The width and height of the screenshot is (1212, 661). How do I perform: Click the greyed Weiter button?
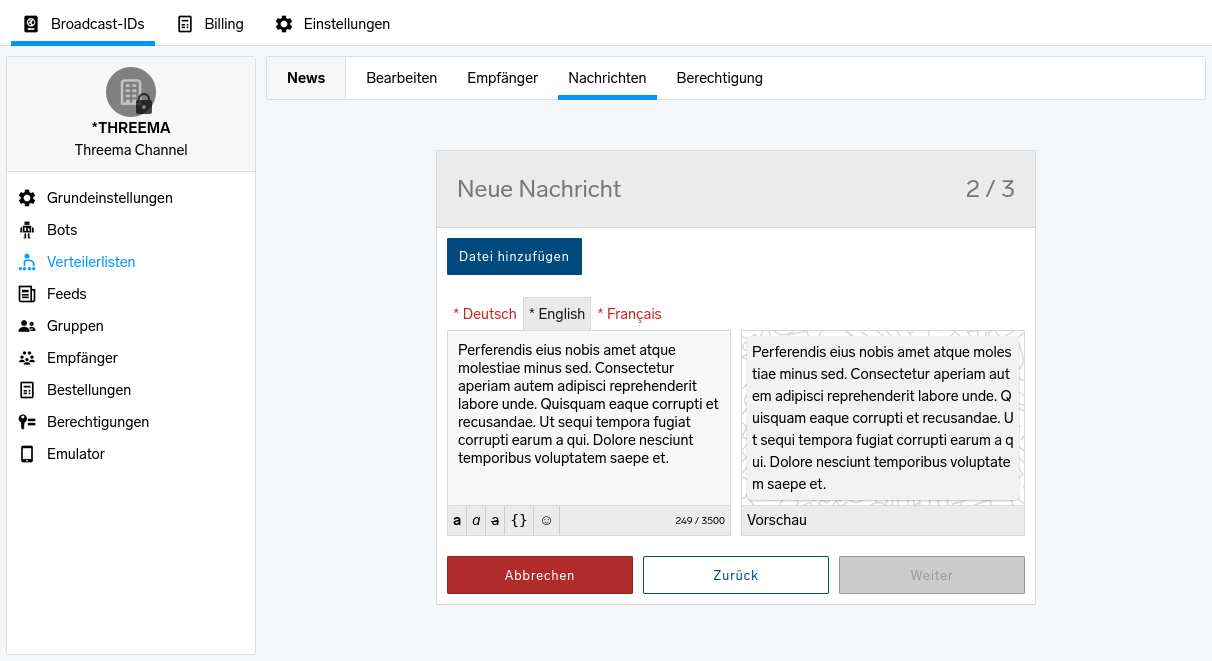click(x=932, y=575)
